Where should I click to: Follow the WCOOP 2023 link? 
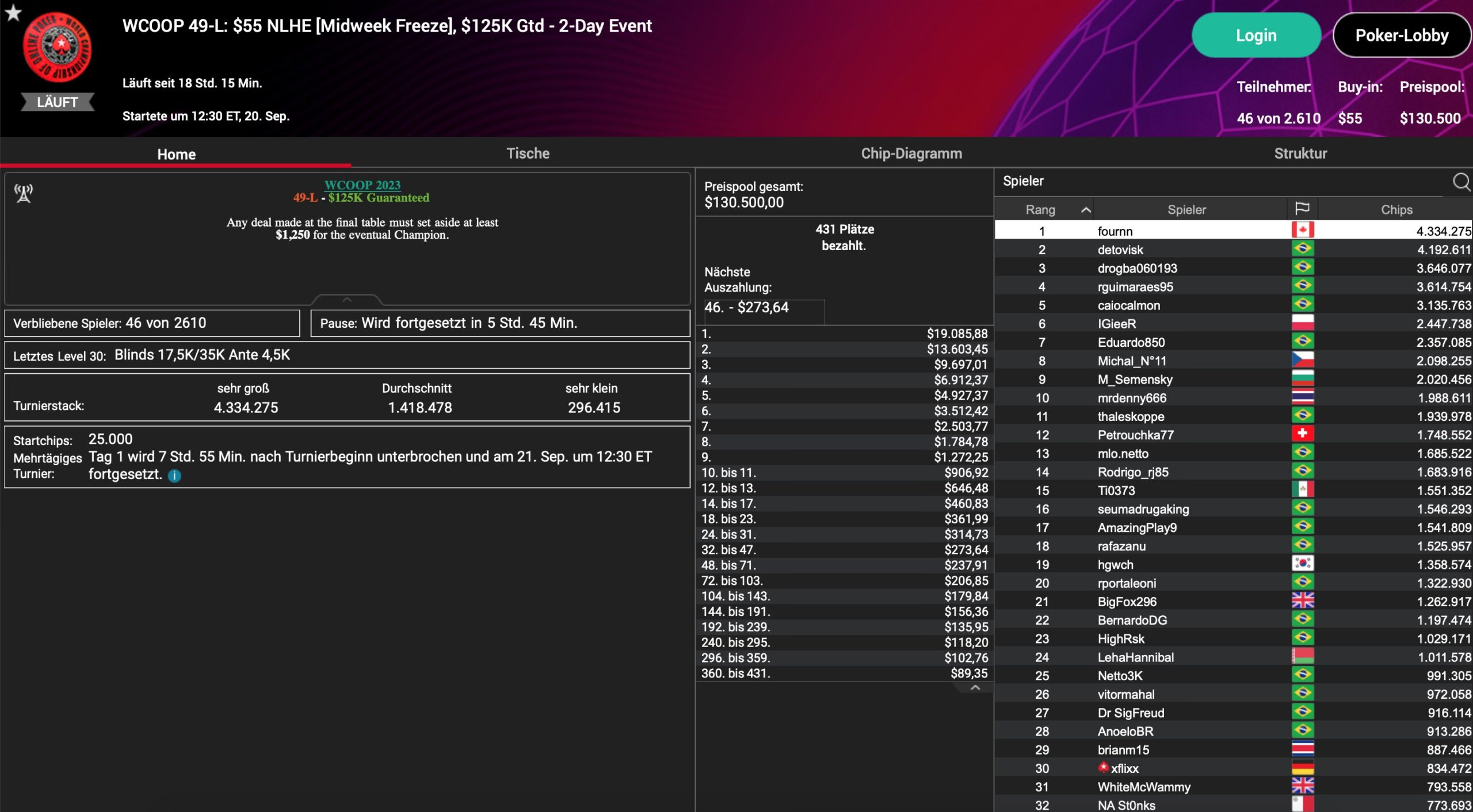[x=362, y=185]
